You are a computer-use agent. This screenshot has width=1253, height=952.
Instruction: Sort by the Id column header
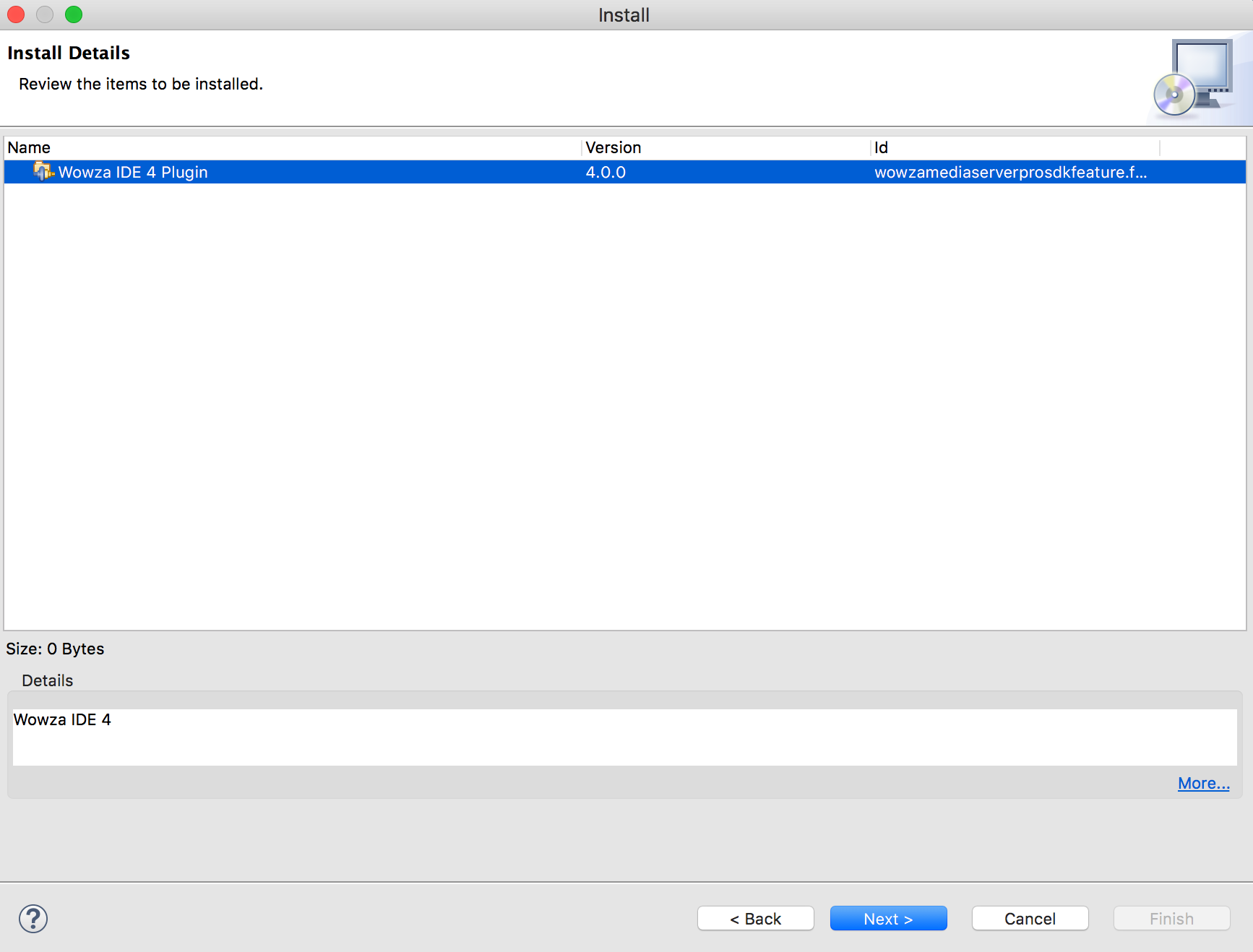(x=1015, y=147)
